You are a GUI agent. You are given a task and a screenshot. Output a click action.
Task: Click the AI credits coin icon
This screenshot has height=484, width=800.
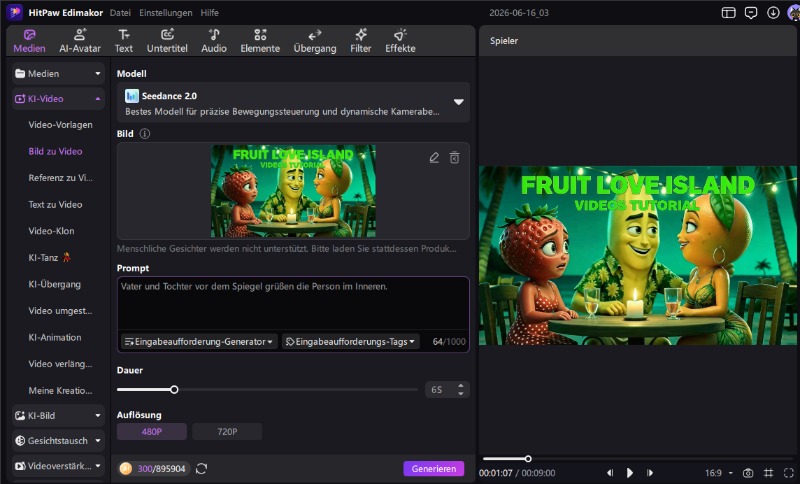click(x=126, y=468)
